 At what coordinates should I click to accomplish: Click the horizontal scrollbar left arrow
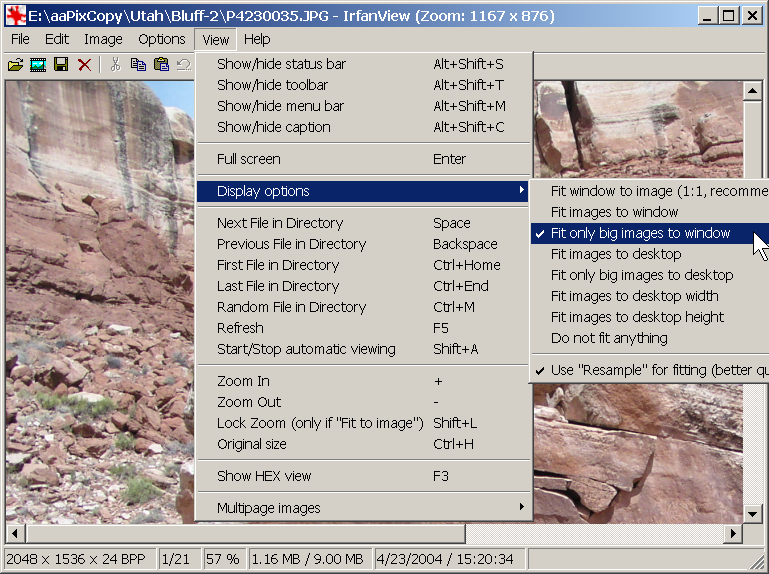(x=14, y=533)
